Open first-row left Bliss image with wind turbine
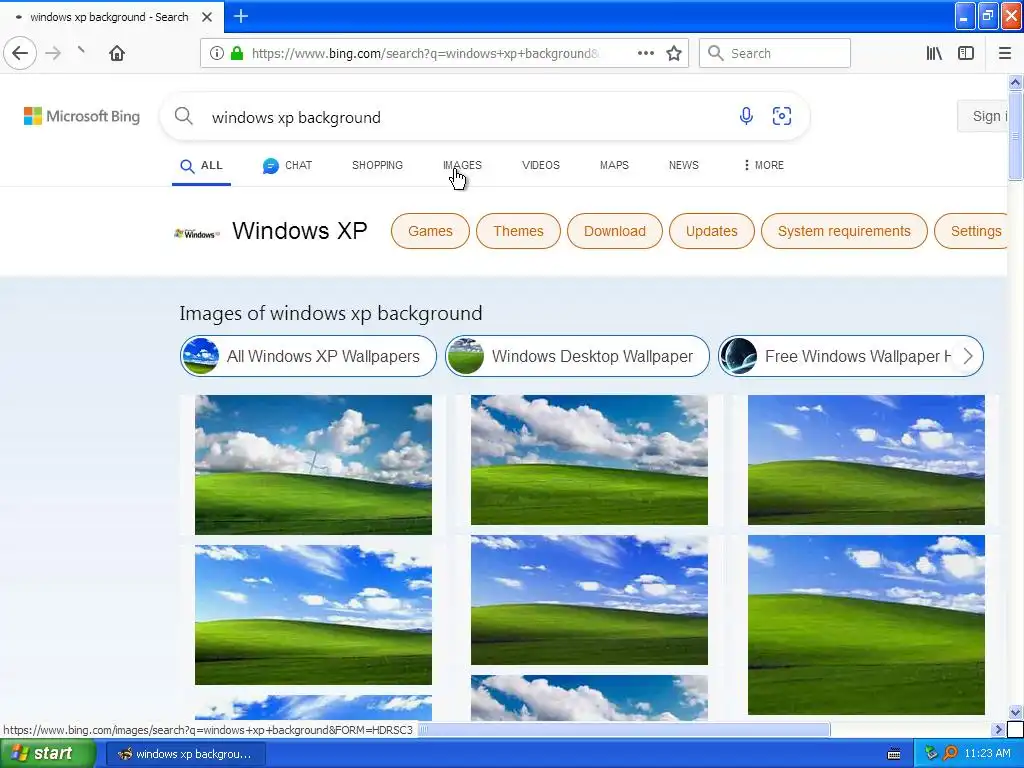The width and height of the screenshot is (1024, 768). click(x=313, y=464)
